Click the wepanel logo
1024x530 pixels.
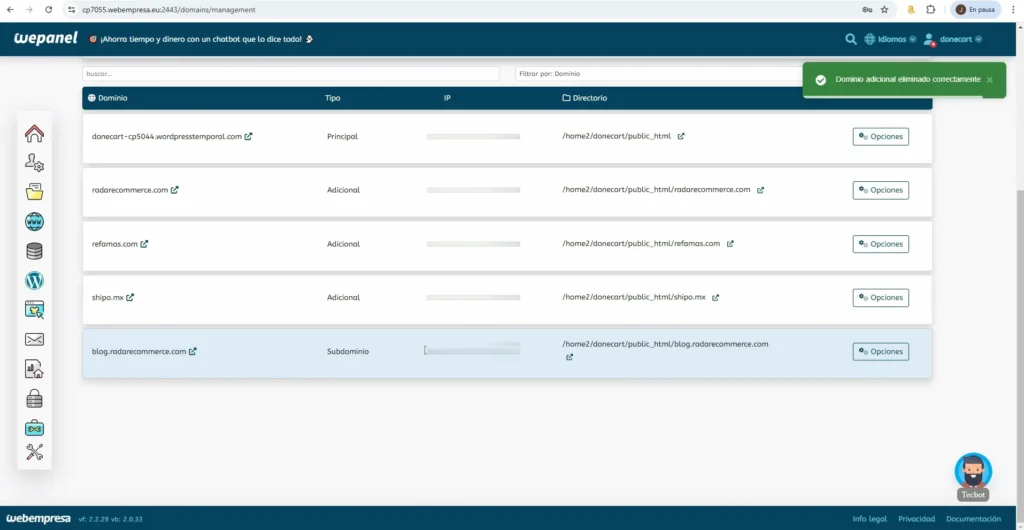click(x=46, y=39)
